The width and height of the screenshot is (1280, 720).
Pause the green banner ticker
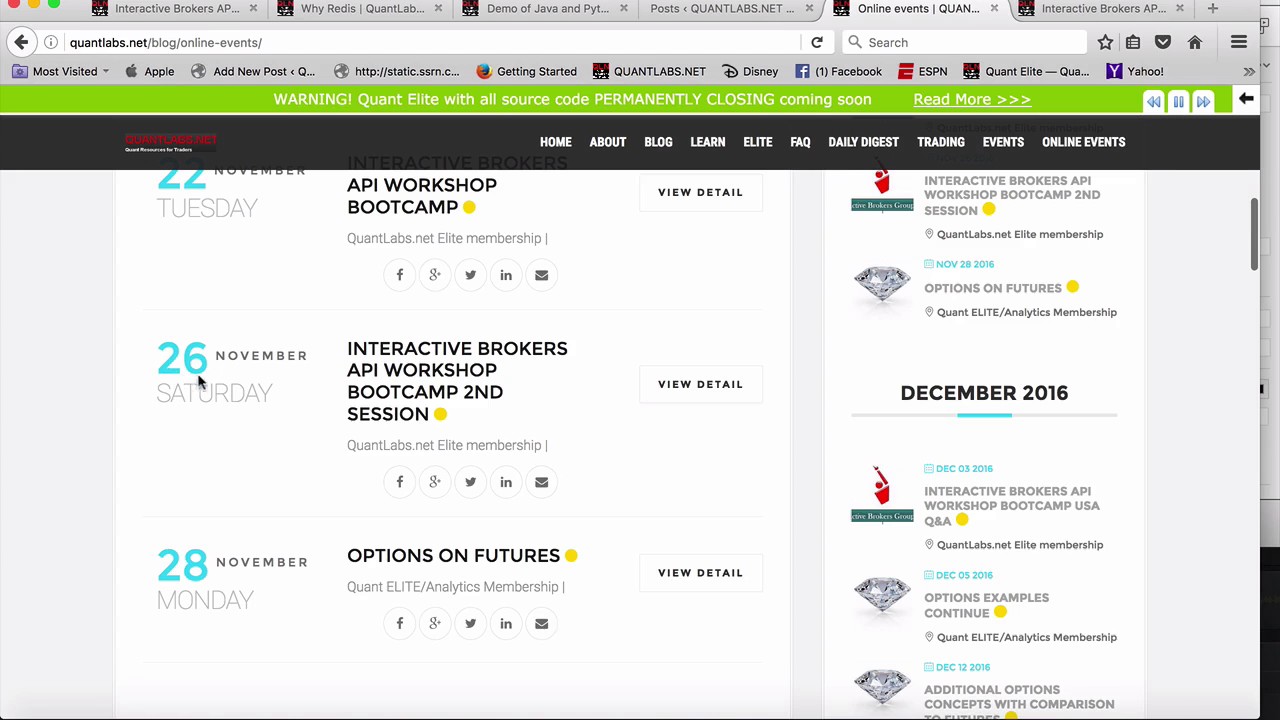(x=1178, y=101)
